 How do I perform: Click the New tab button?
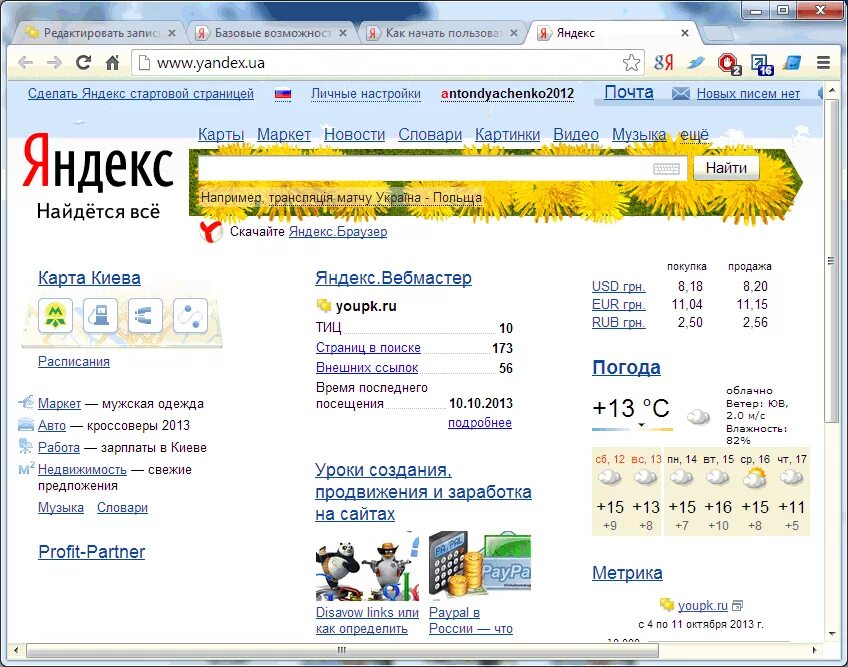[x=717, y=33]
